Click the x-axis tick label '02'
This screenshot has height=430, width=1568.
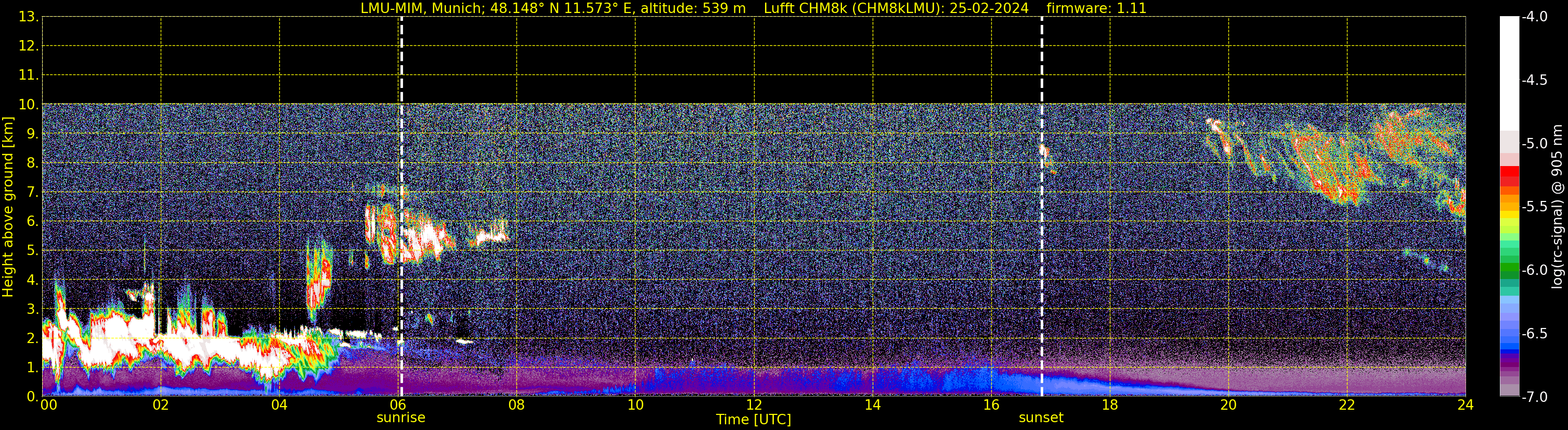click(x=160, y=405)
